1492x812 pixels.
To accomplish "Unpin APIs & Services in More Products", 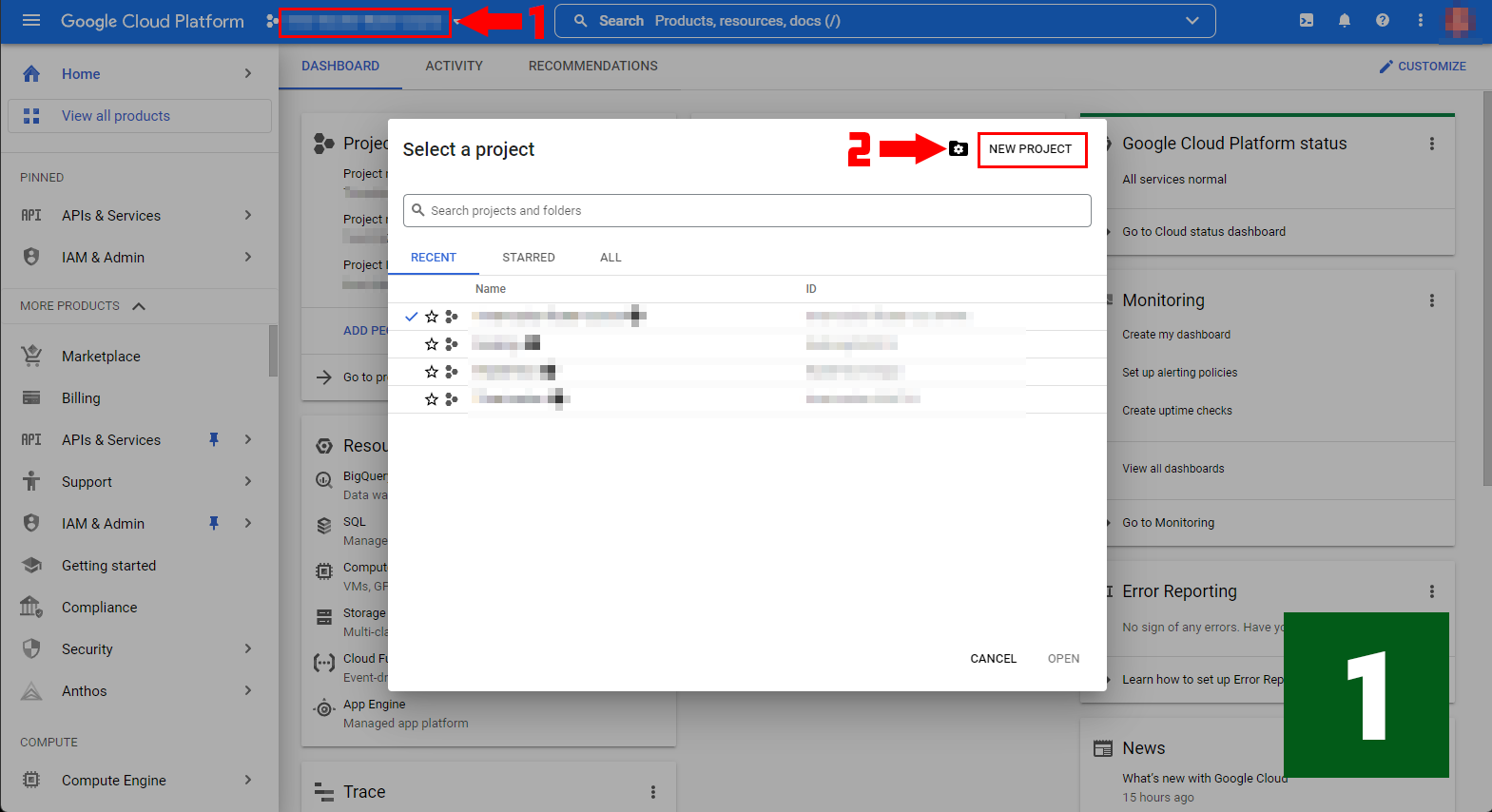I will (214, 439).
